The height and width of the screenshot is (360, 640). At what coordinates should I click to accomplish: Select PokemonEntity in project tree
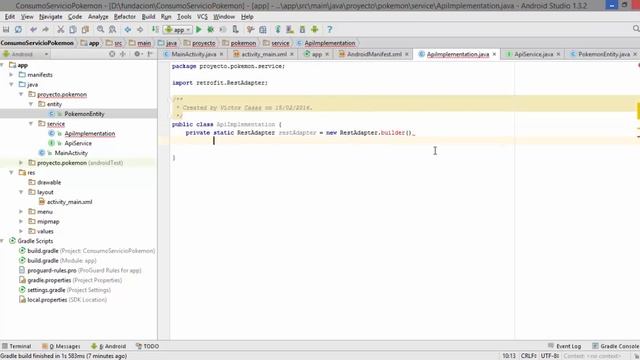point(84,114)
